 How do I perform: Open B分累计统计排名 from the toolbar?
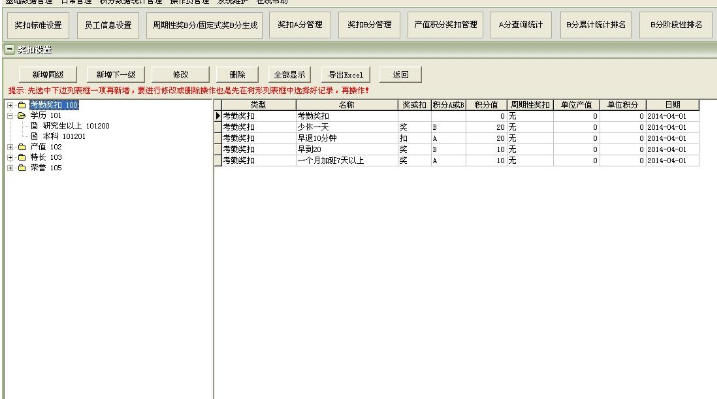coord(596,25)
